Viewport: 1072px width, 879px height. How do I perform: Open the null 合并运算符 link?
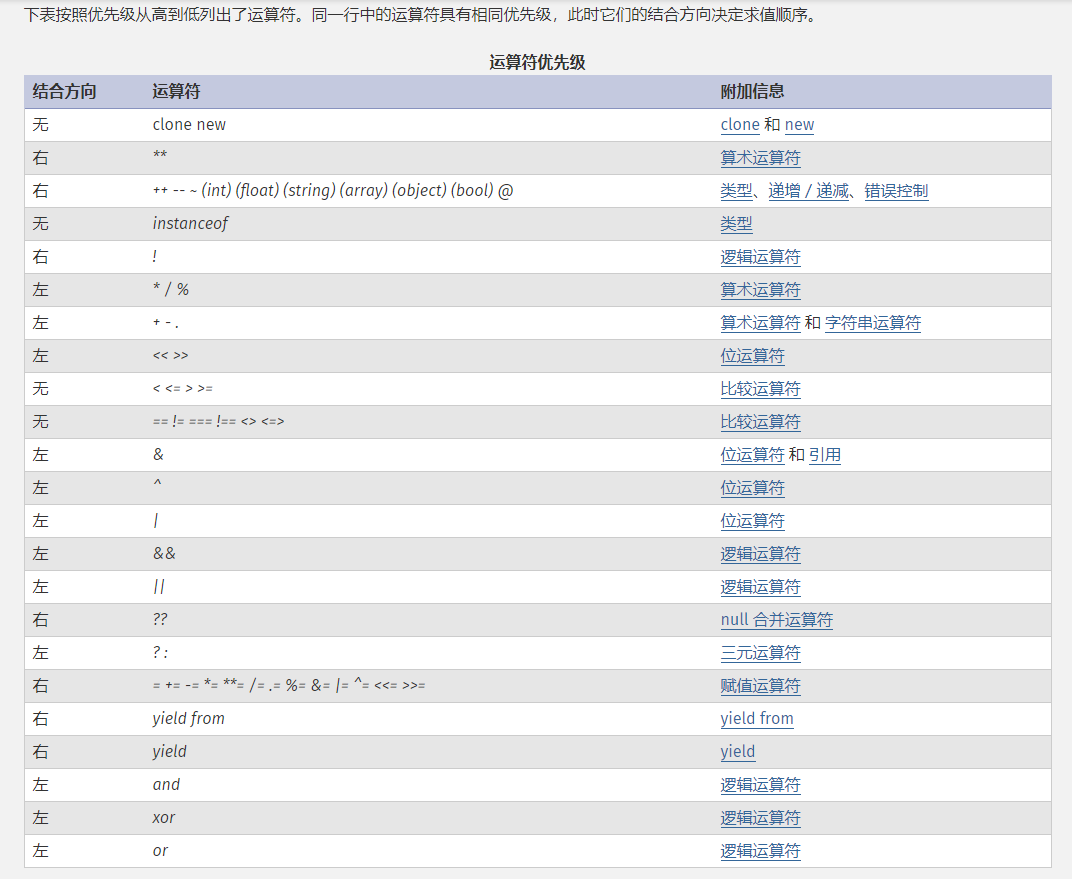777,620
